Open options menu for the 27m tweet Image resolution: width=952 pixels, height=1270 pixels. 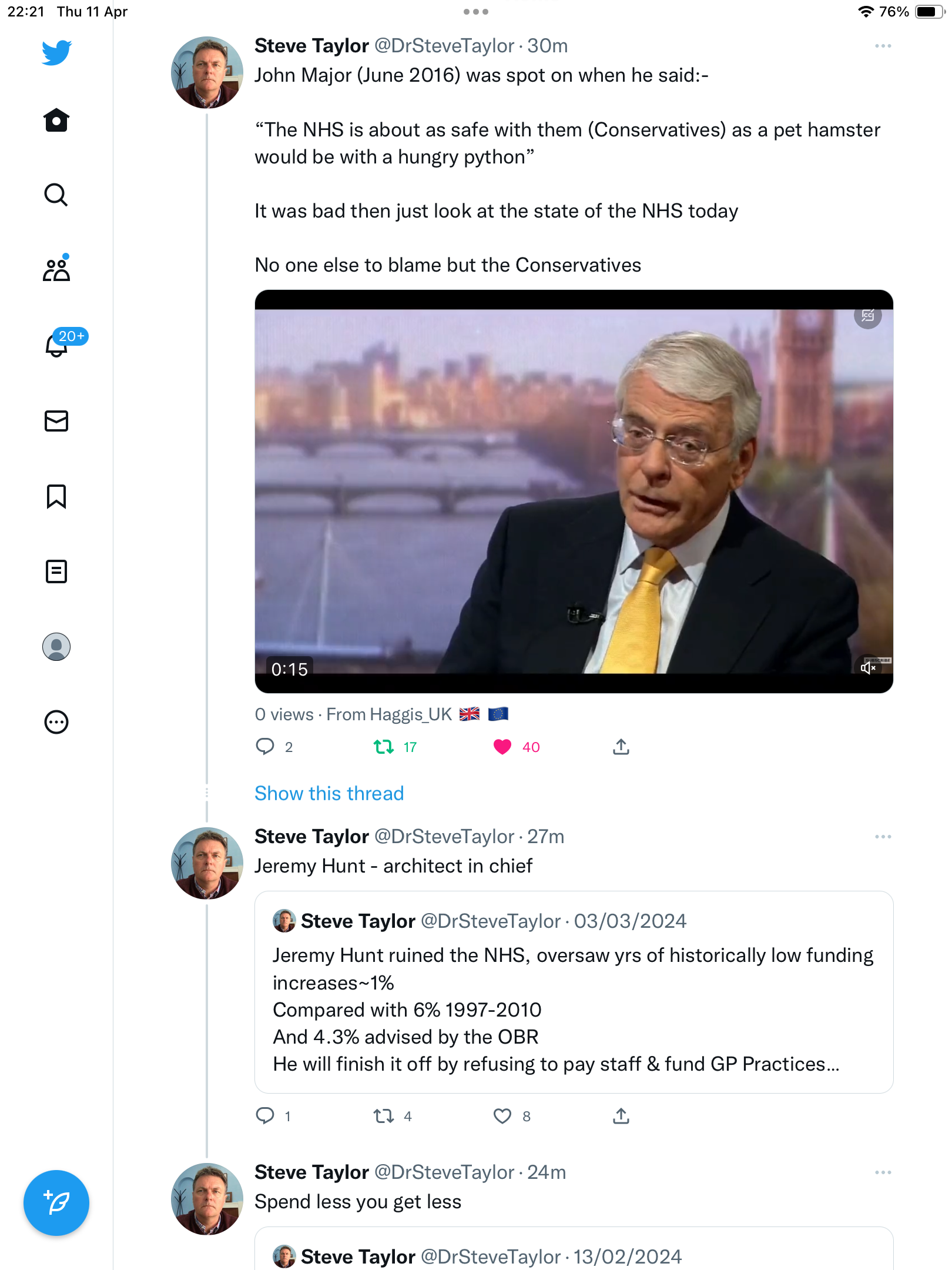pos(883,837)
